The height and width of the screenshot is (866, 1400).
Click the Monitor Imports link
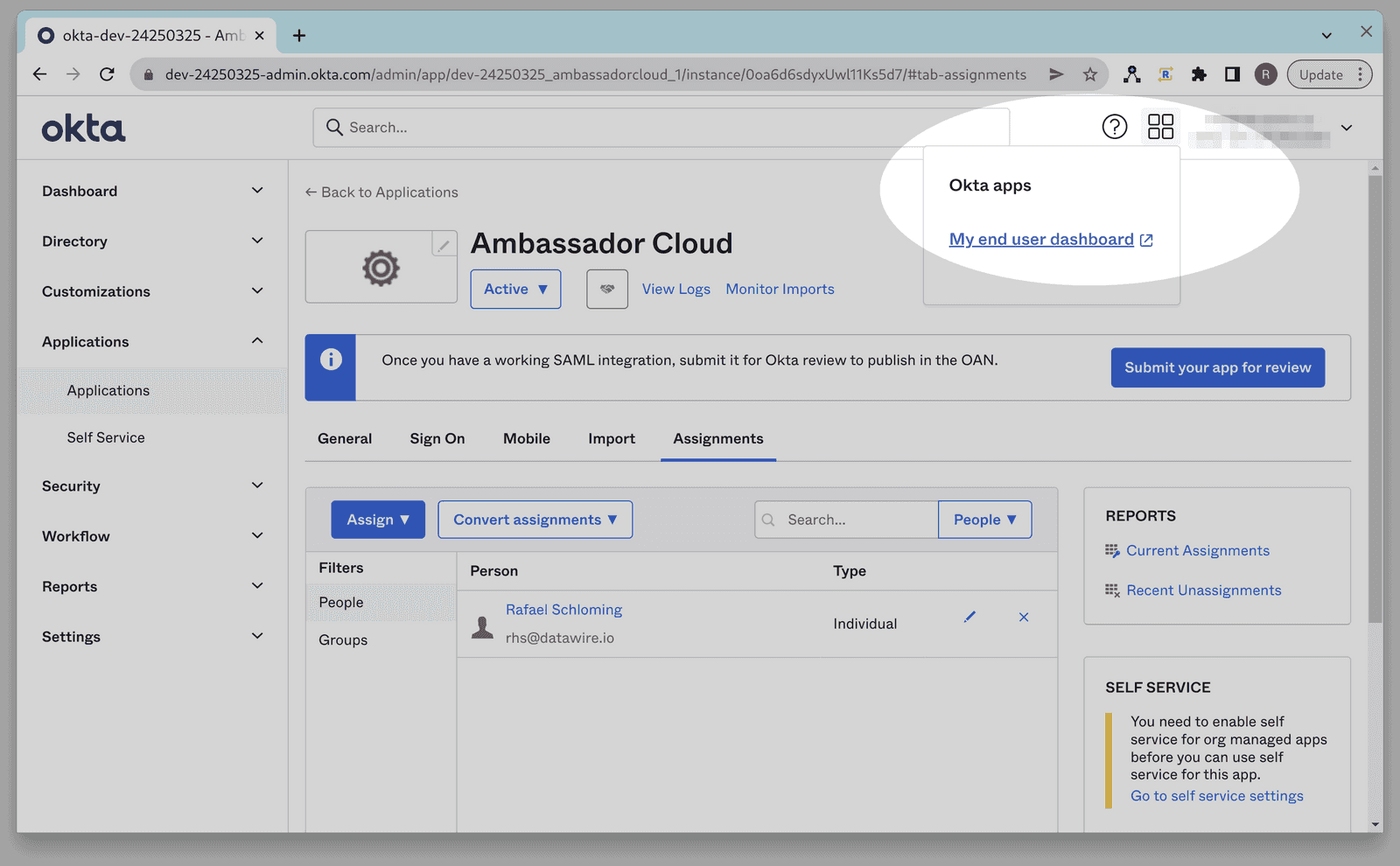(780, 289)
